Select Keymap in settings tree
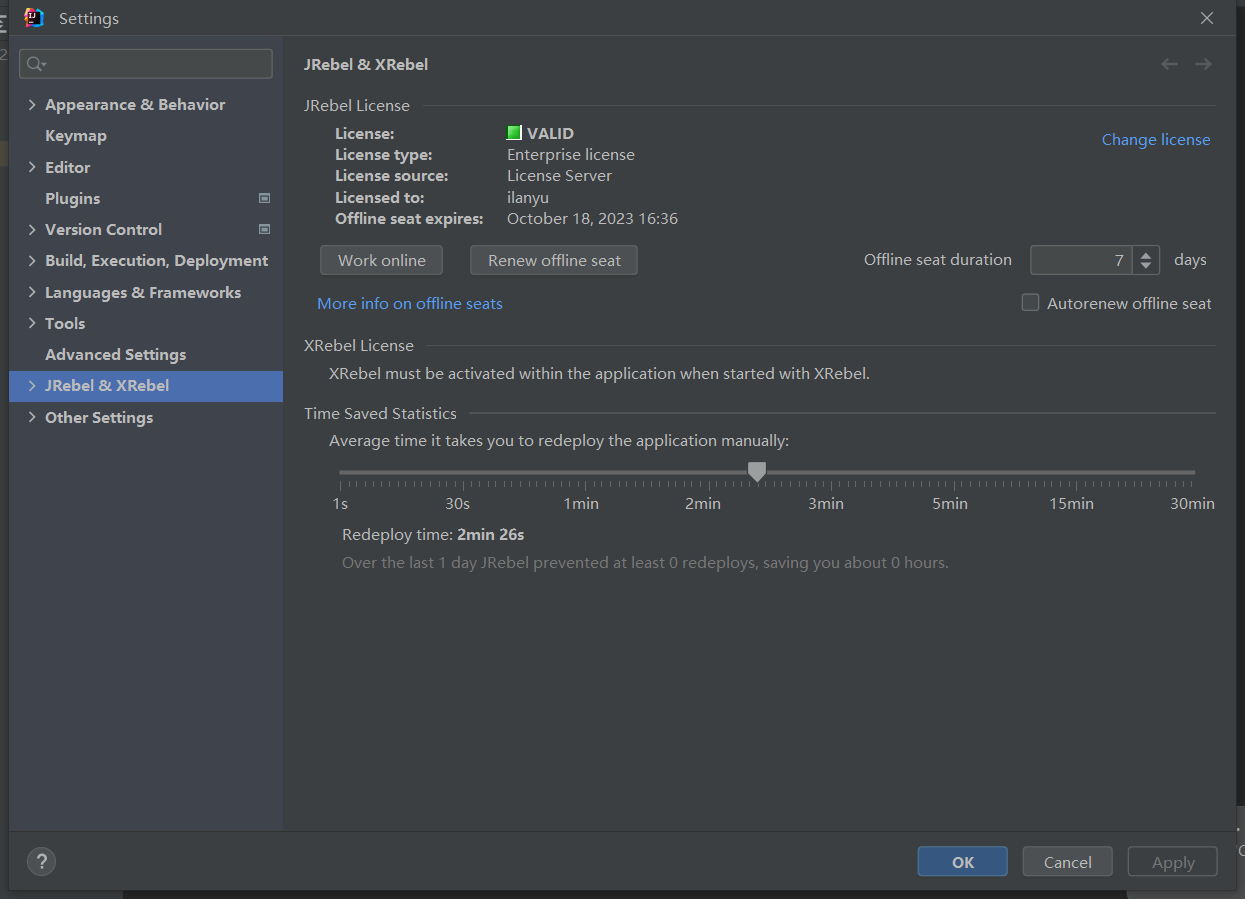 tap(76, 136)
